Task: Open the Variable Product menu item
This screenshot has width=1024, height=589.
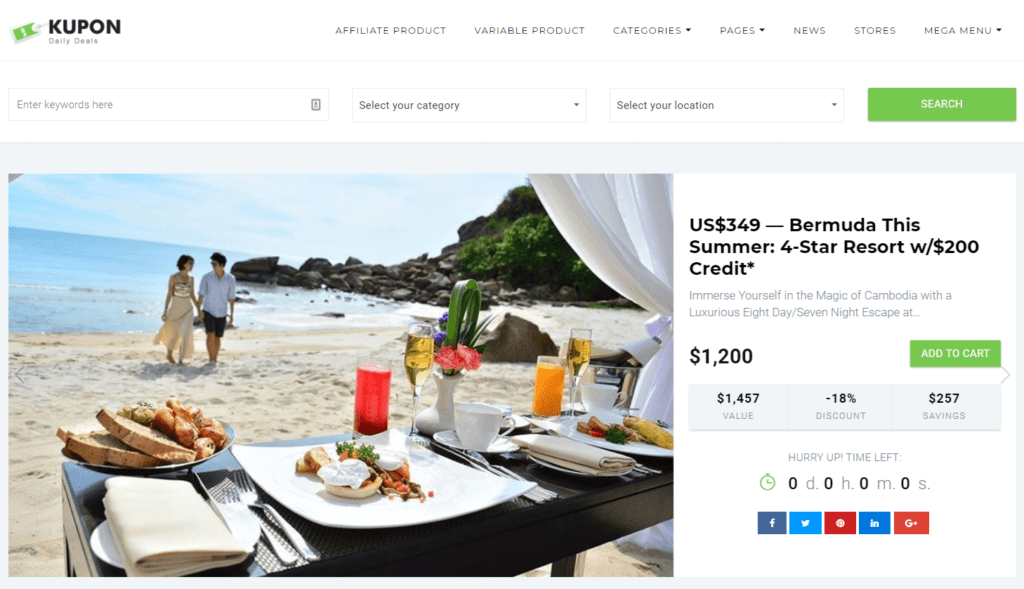Action: click(x=530, y=31)
